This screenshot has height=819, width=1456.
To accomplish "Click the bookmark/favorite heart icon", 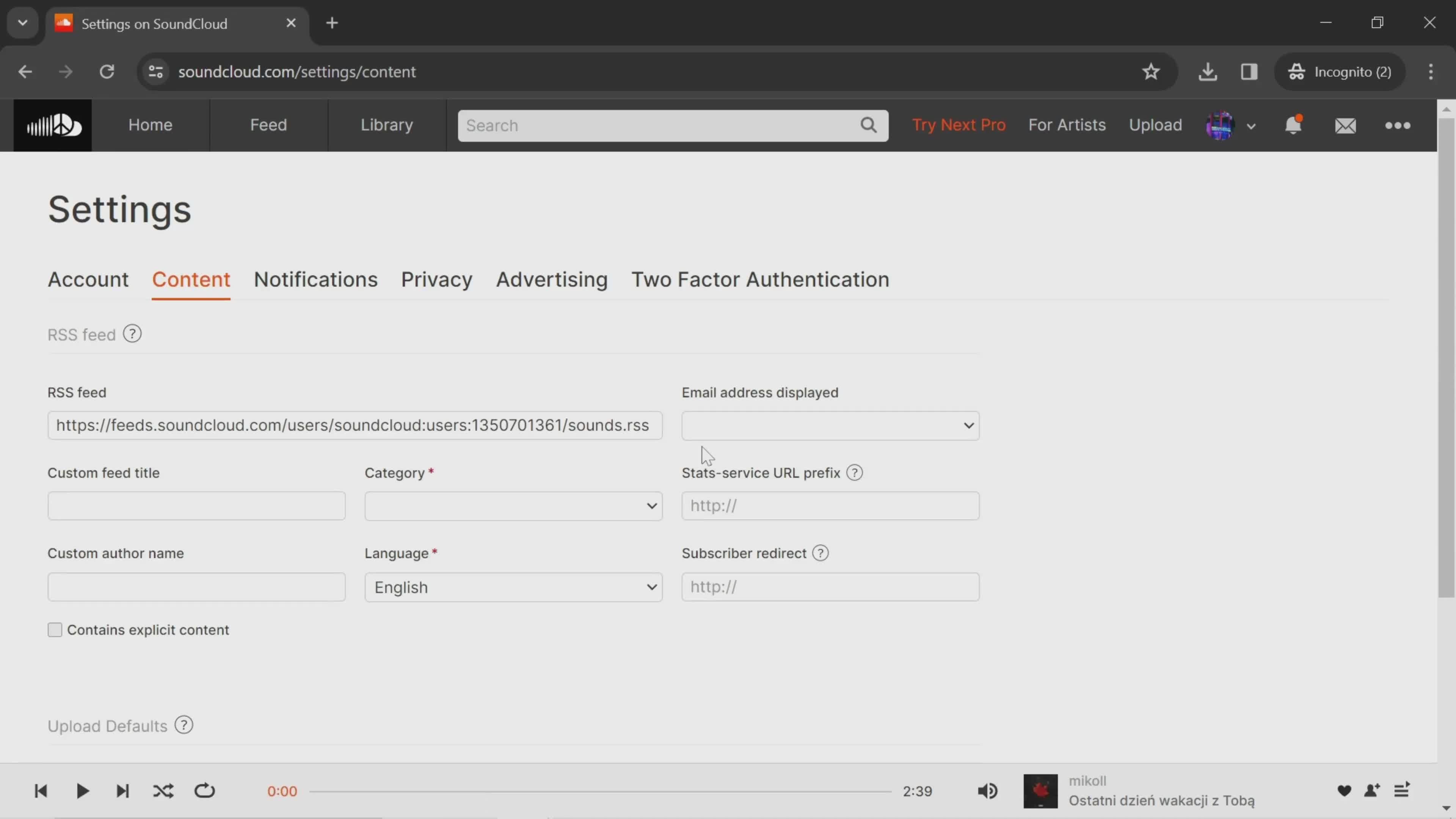I will [x=1343, y=790].
